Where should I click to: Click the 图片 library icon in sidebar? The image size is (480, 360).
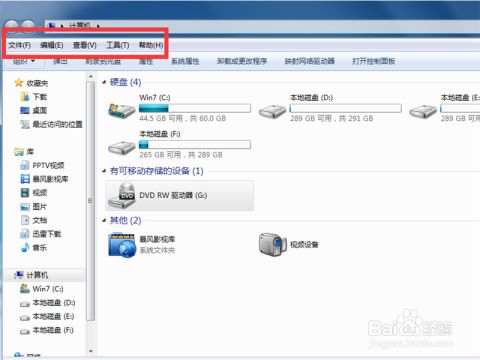click(25, 207)
